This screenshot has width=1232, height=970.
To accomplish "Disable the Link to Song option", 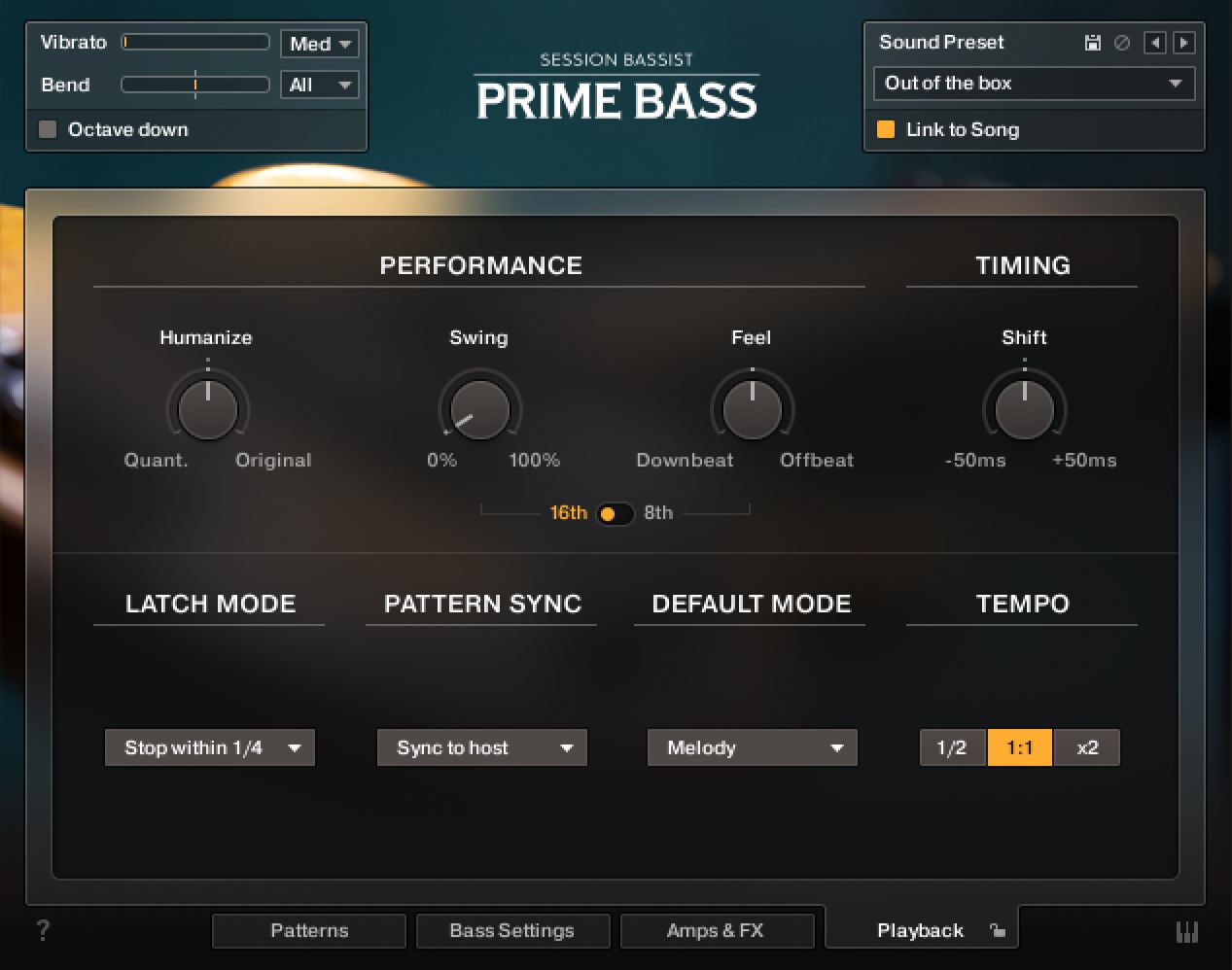I will pyautogui.click(x=885, y=129).
